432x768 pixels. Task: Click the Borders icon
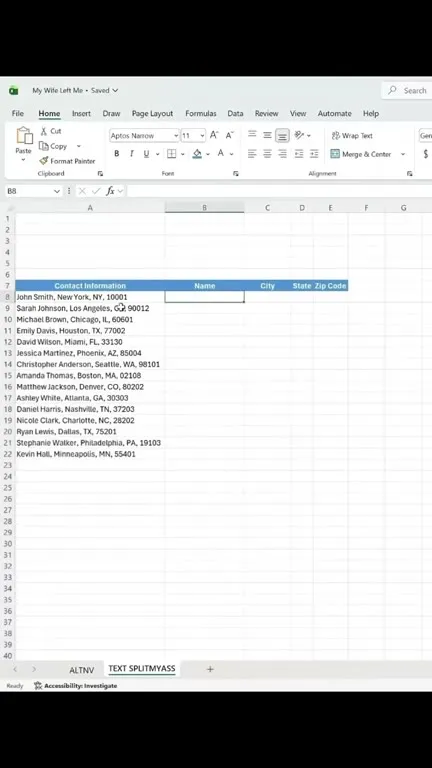[171, 154]
